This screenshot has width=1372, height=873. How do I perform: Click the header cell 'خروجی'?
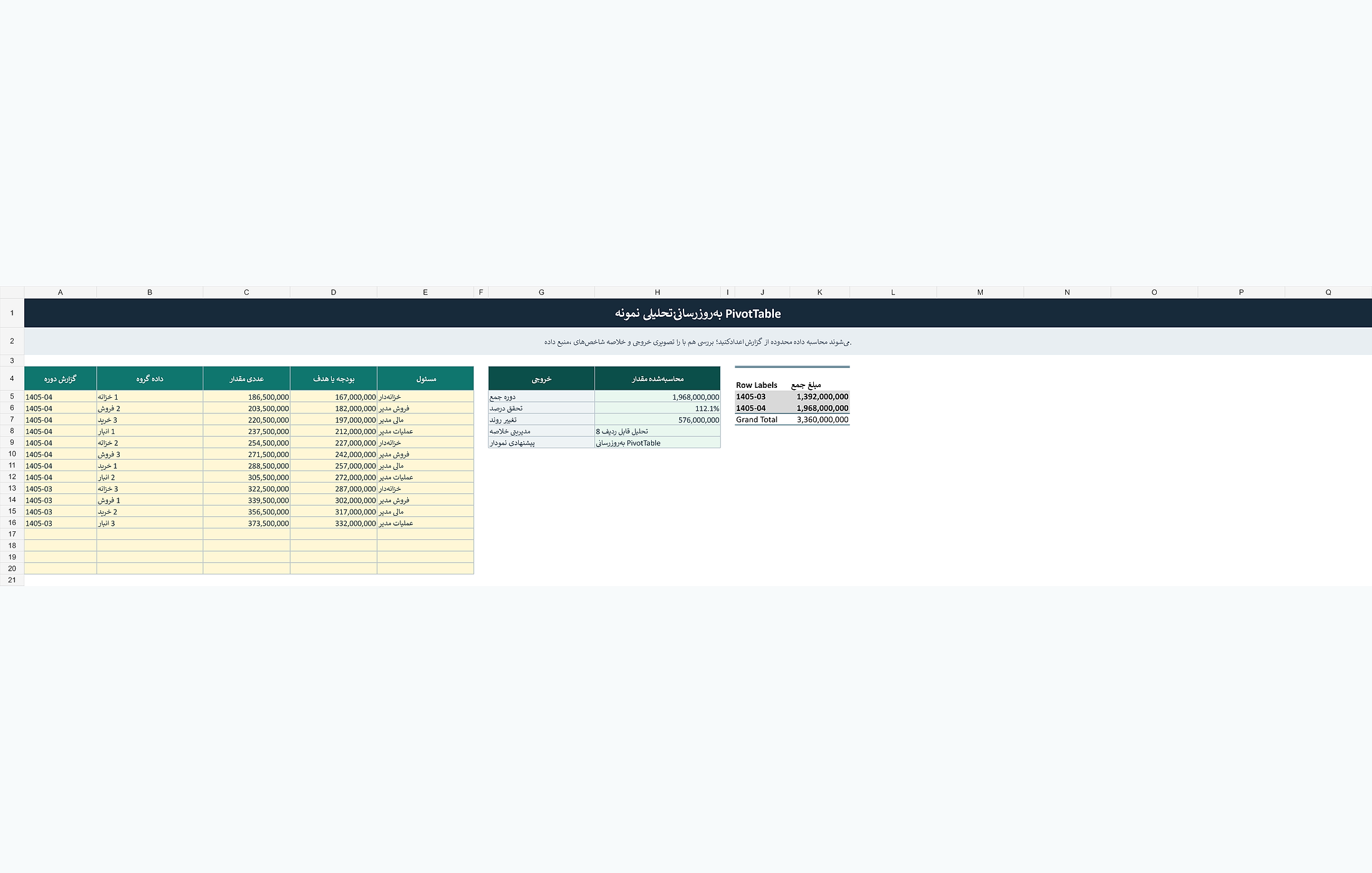tap(541, 379)
